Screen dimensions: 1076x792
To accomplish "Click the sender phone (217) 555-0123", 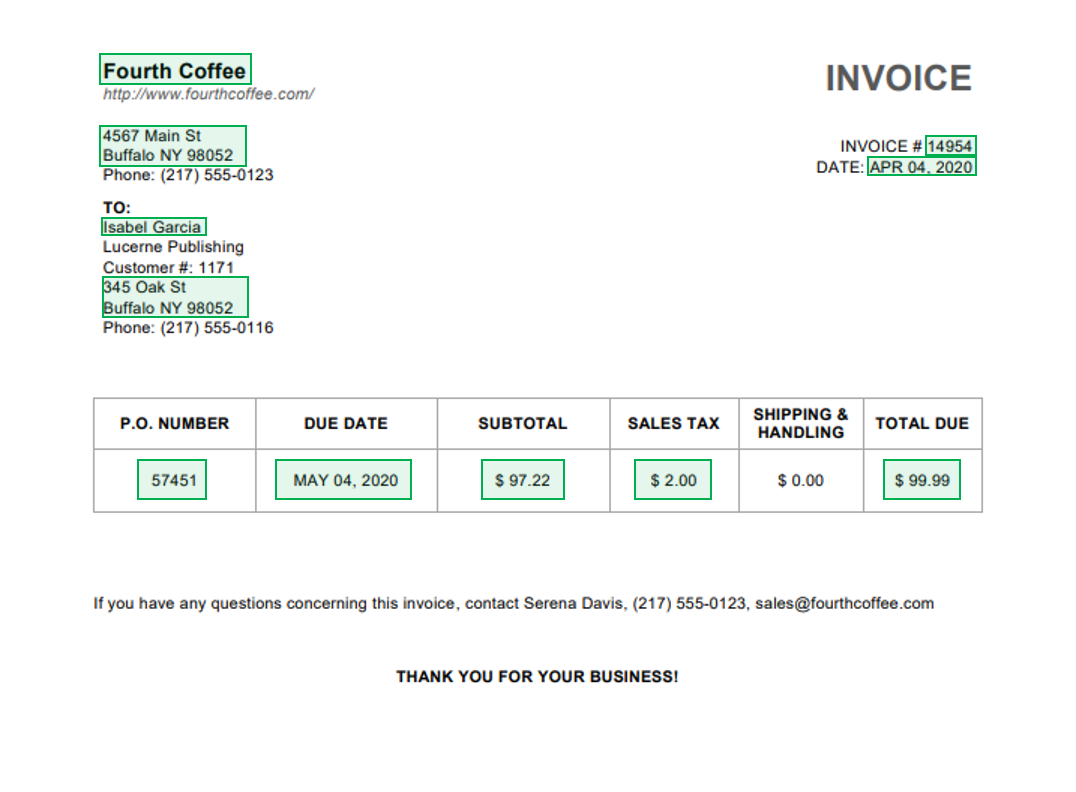I will (x=186, y=174).
